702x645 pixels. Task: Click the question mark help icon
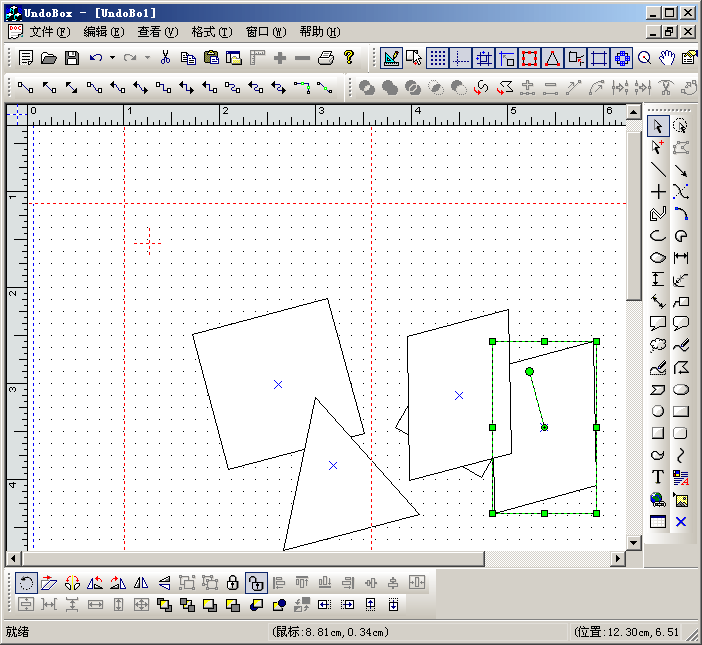pyautogui.click(x=348, y=58)
